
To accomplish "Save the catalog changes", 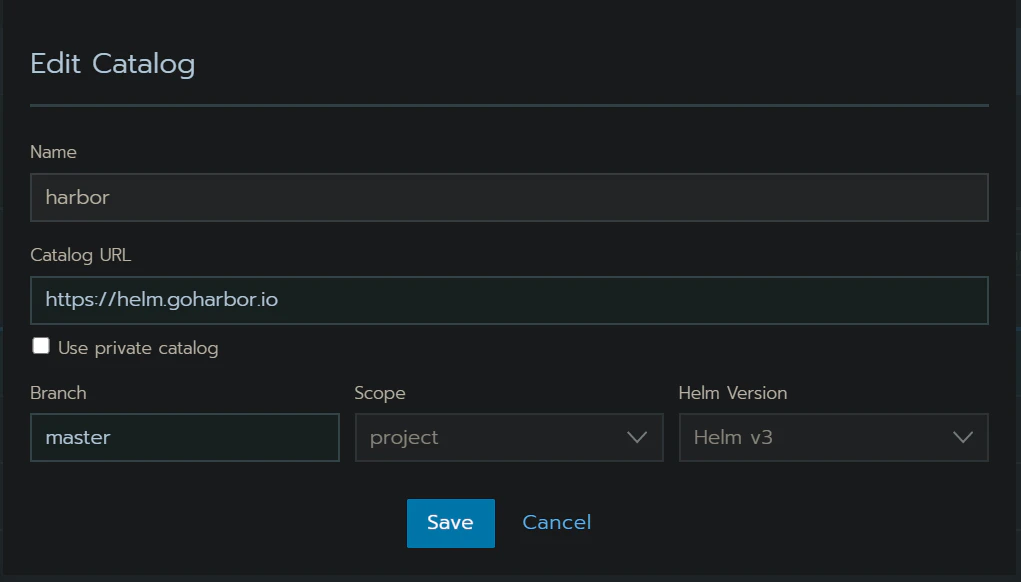I will pyautogui.click(x=451, y=523).
